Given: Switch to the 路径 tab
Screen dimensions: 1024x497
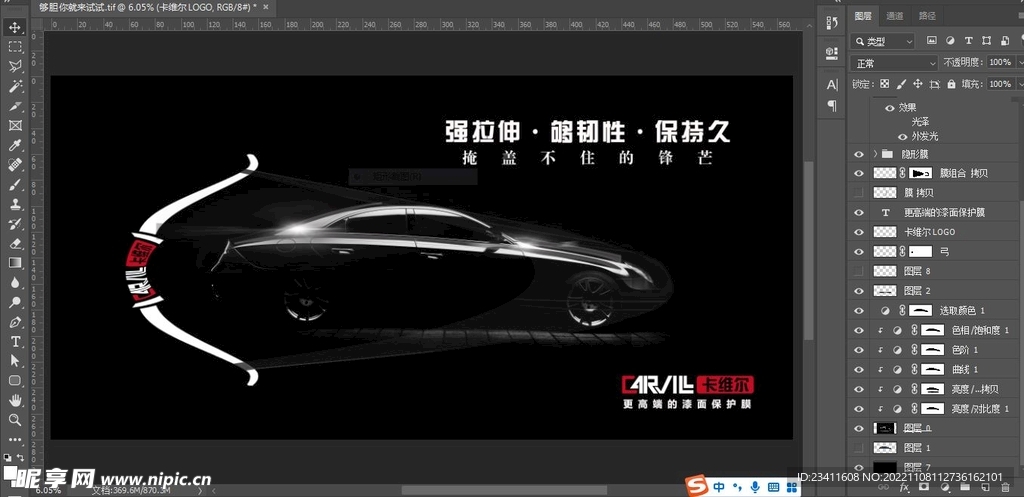Looking at the screenshot, I should coord(927,15).
